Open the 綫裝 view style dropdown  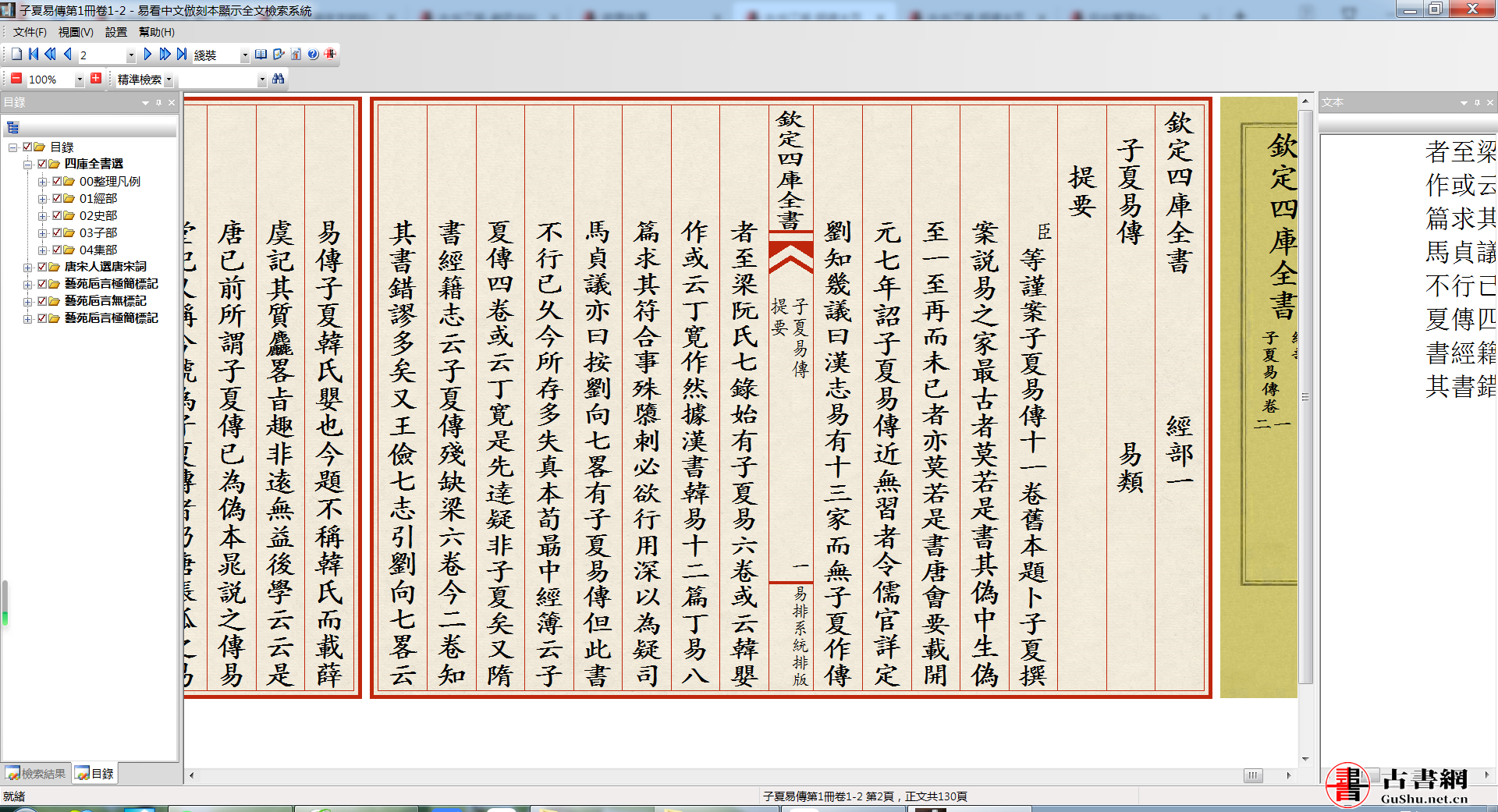(244, 55)
